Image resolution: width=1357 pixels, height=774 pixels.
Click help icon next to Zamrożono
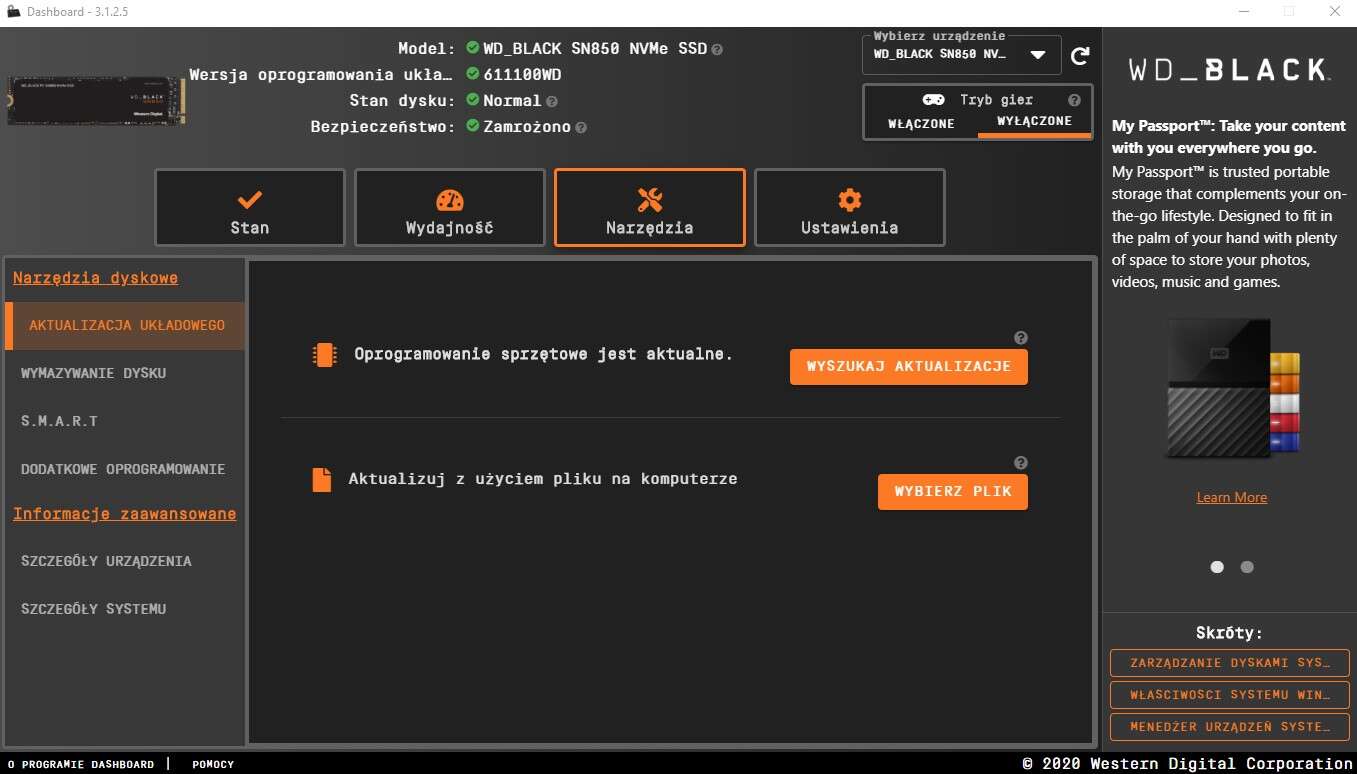pyautogui.click(x=581, y=127)
